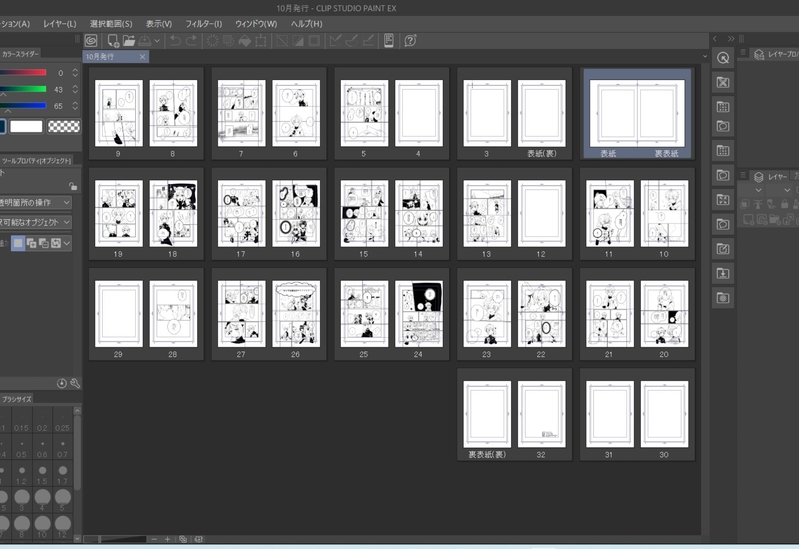Select transparent color checkered swatch
The width and height of the screenshot is (799, 549).
64,126
